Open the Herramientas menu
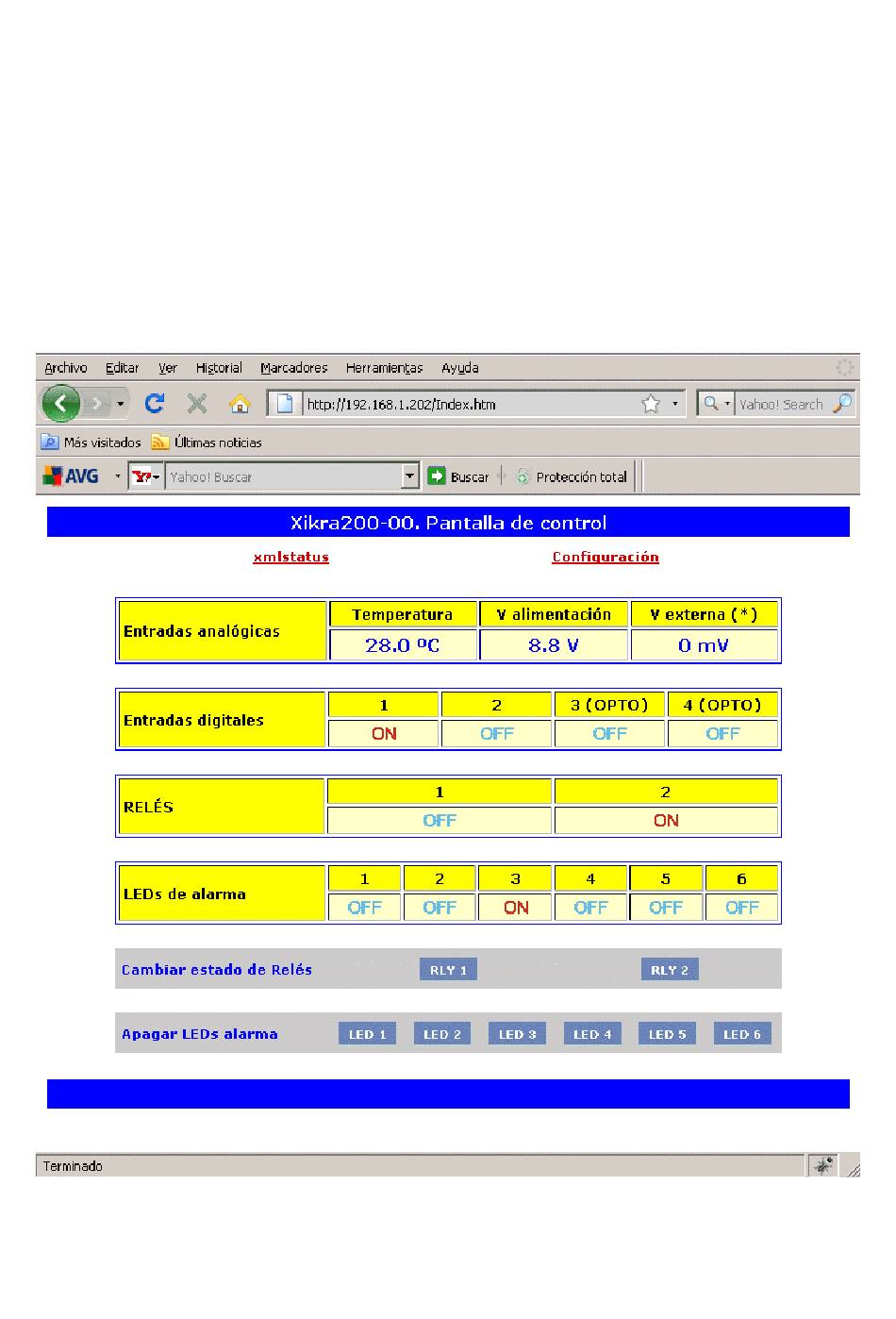This screenshot has width=896, height=1319. tap(384, 368)
